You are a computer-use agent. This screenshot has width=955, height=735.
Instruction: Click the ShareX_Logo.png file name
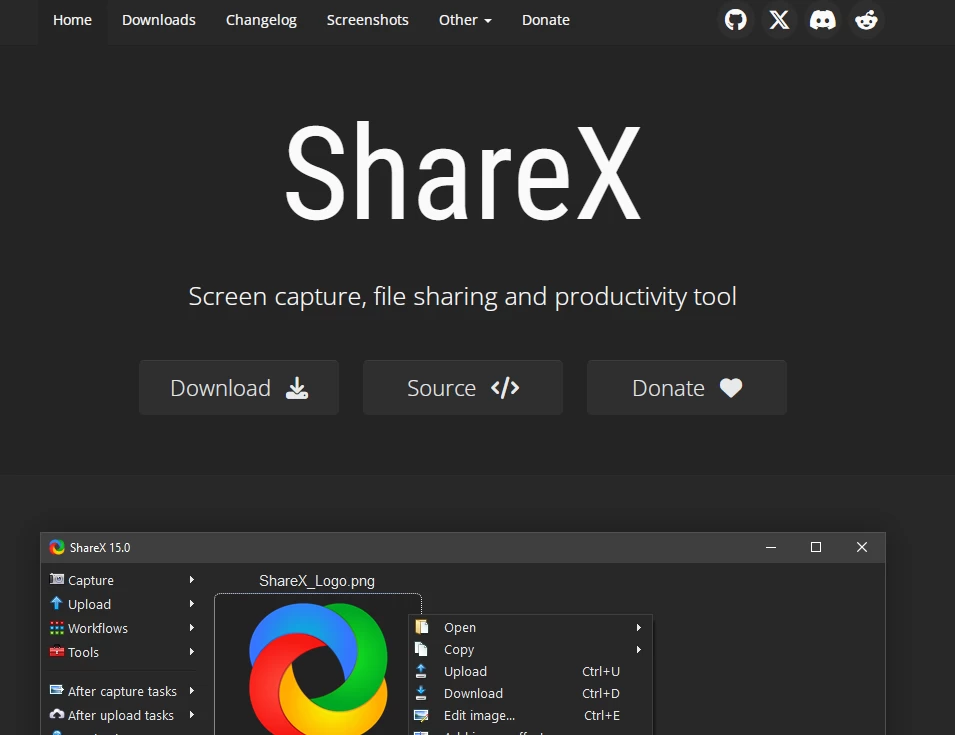pos(317,581)
